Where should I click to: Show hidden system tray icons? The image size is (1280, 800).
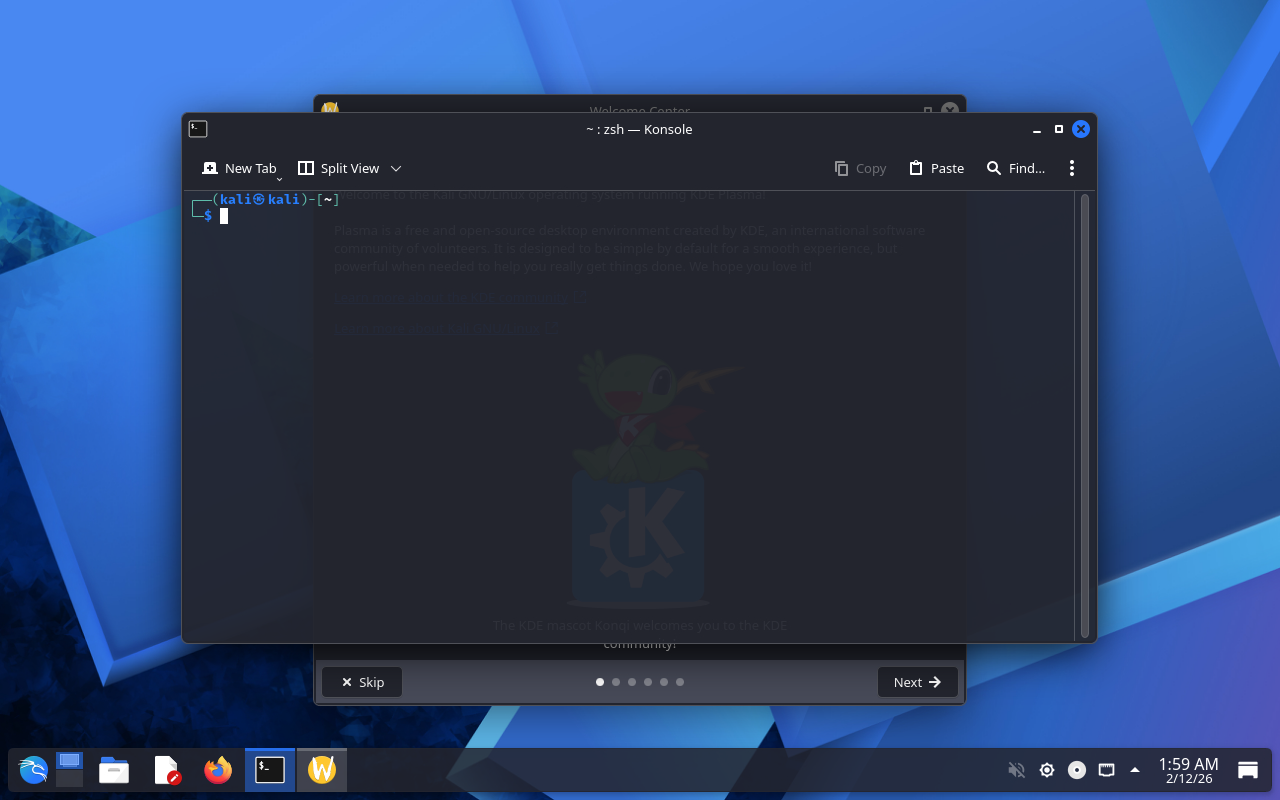(x=1135, y=770)
